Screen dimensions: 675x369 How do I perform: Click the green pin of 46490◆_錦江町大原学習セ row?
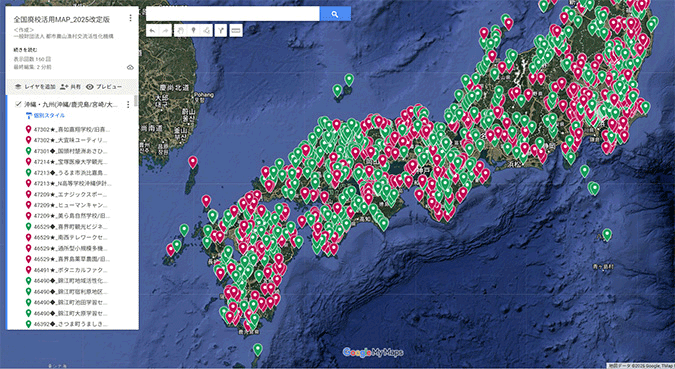(28, 313)
